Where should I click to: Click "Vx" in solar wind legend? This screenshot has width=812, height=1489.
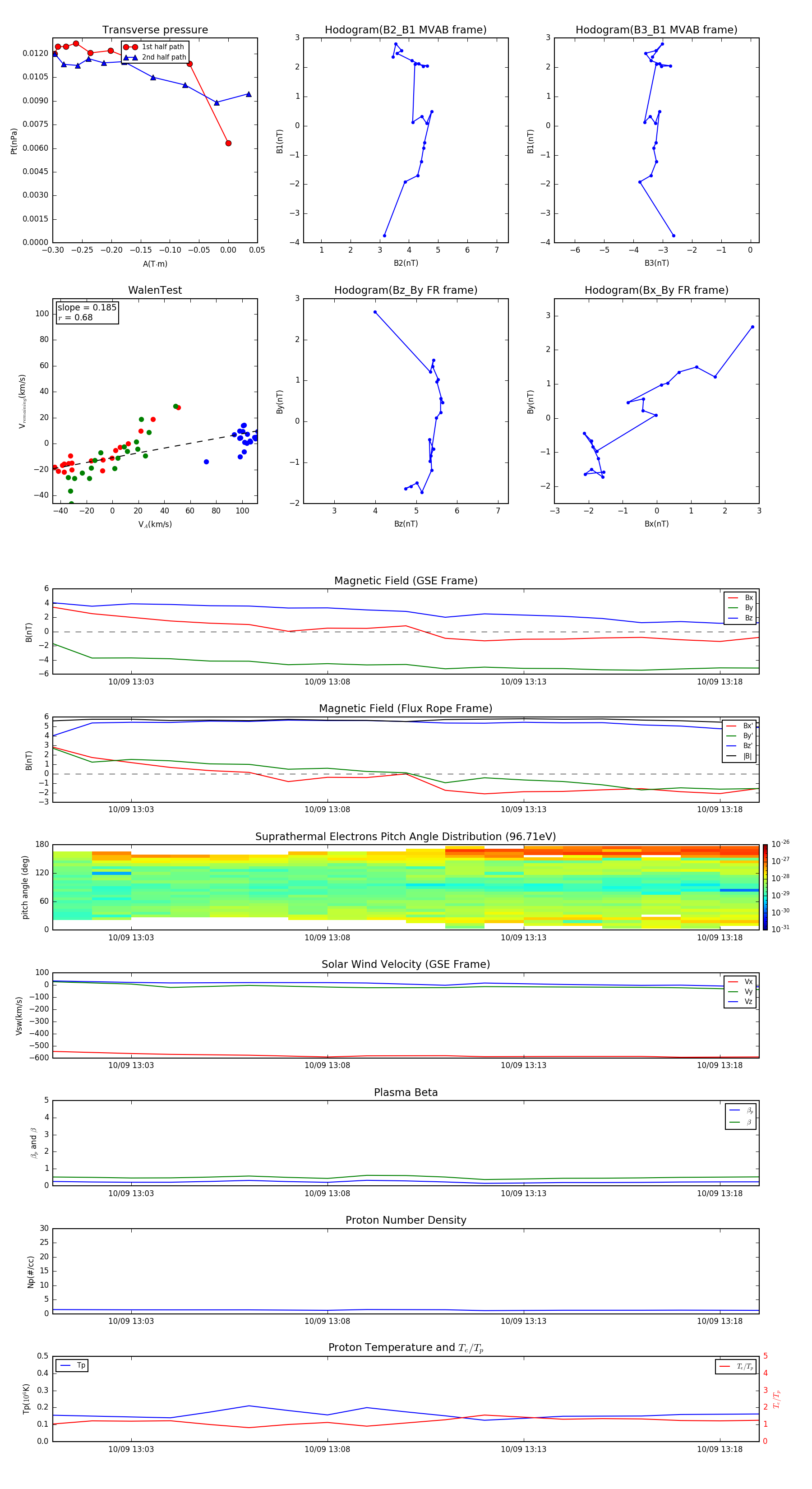(748, 981)
